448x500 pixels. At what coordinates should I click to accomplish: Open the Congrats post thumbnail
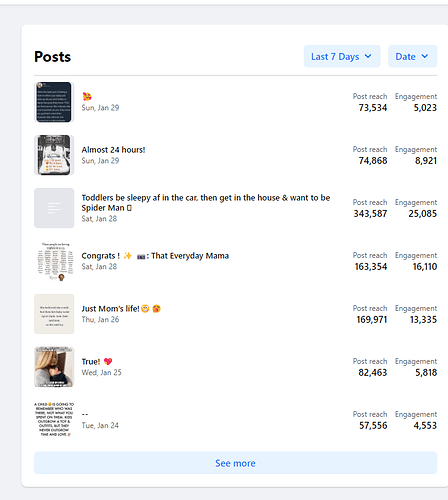[x=54, y=261]
